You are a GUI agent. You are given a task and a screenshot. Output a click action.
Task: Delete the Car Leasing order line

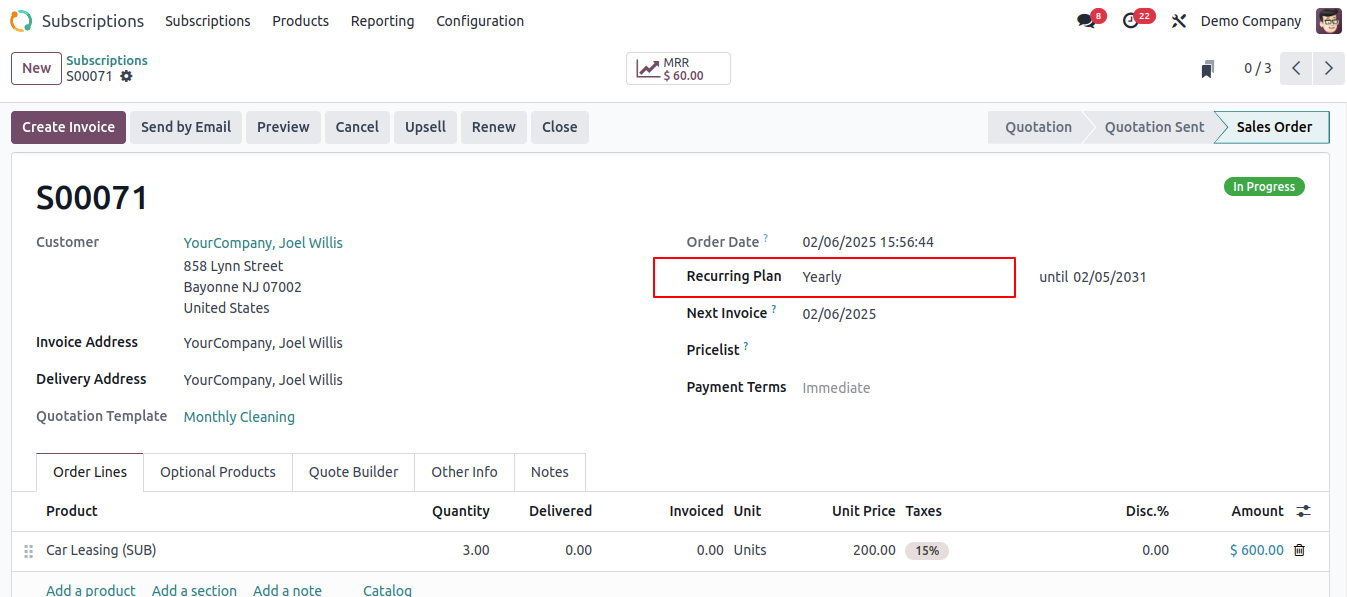point(1299,550)
